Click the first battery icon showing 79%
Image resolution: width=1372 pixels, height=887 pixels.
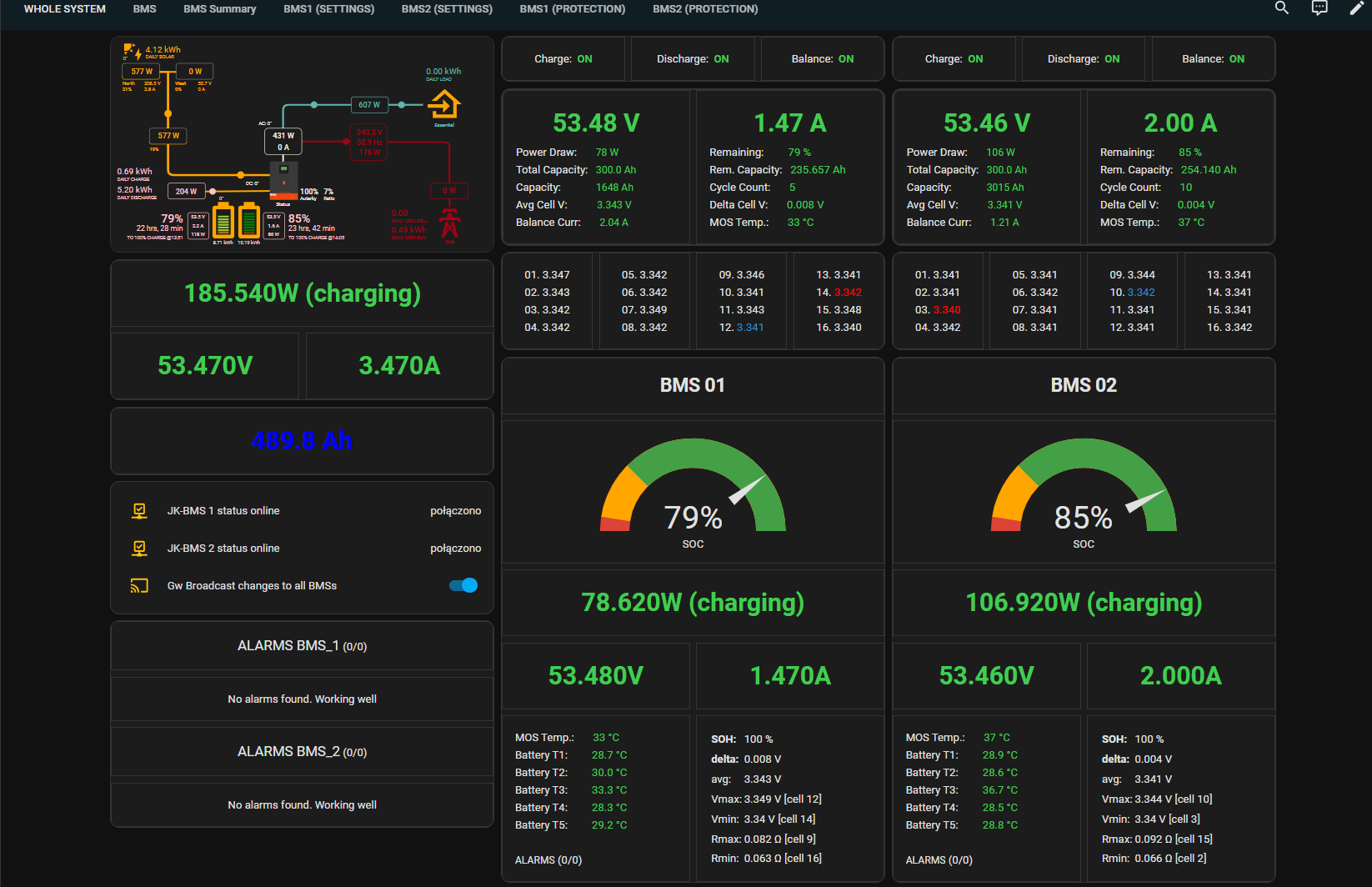(x=223, y=221)
